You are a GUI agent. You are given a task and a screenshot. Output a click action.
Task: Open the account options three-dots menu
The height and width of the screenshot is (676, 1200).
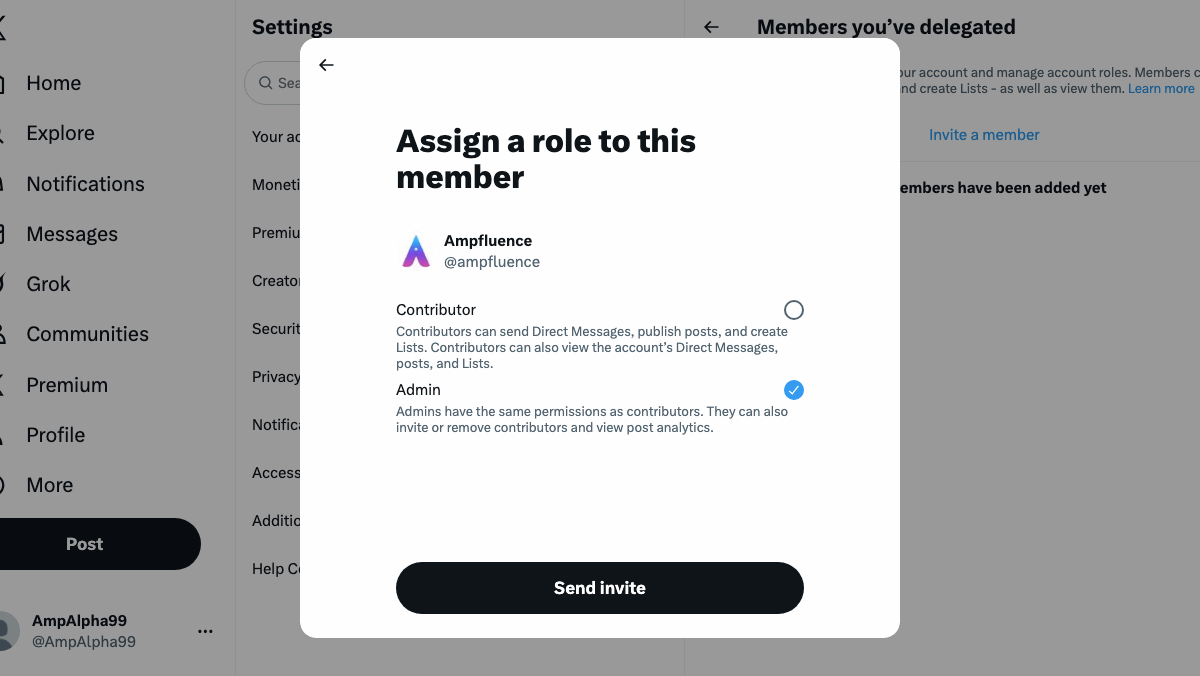tap(206, 631)
